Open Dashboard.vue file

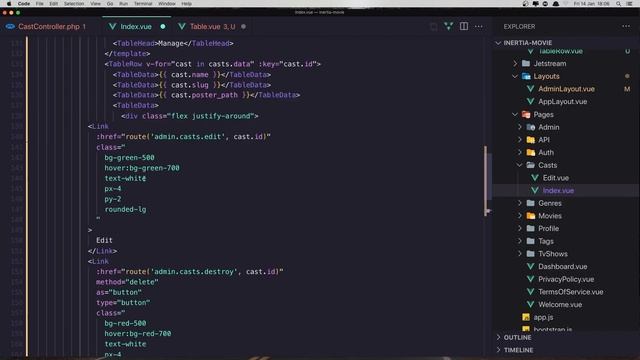pyautogui.click(x=562, y=267)
